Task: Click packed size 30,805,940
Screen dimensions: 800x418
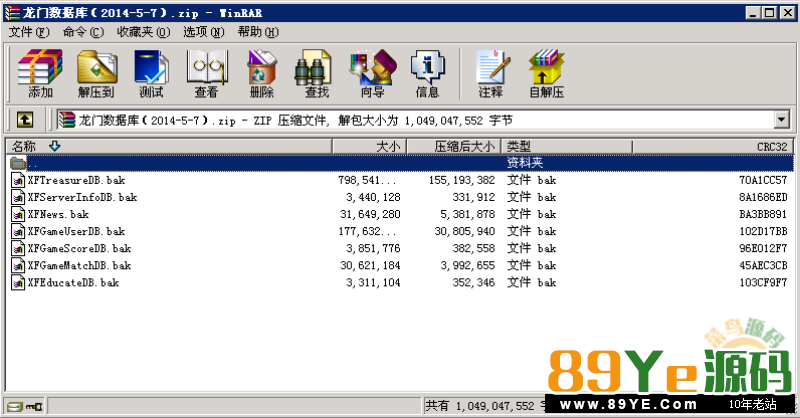Action: click(x=465, y=231)
